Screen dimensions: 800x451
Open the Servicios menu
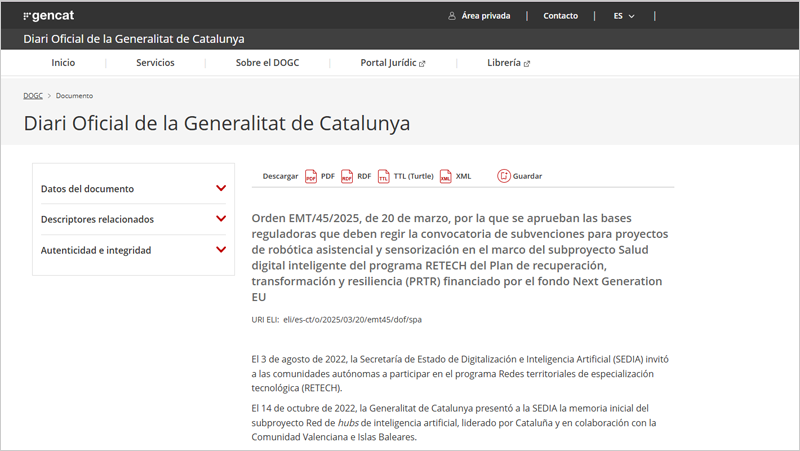[155, 62]
